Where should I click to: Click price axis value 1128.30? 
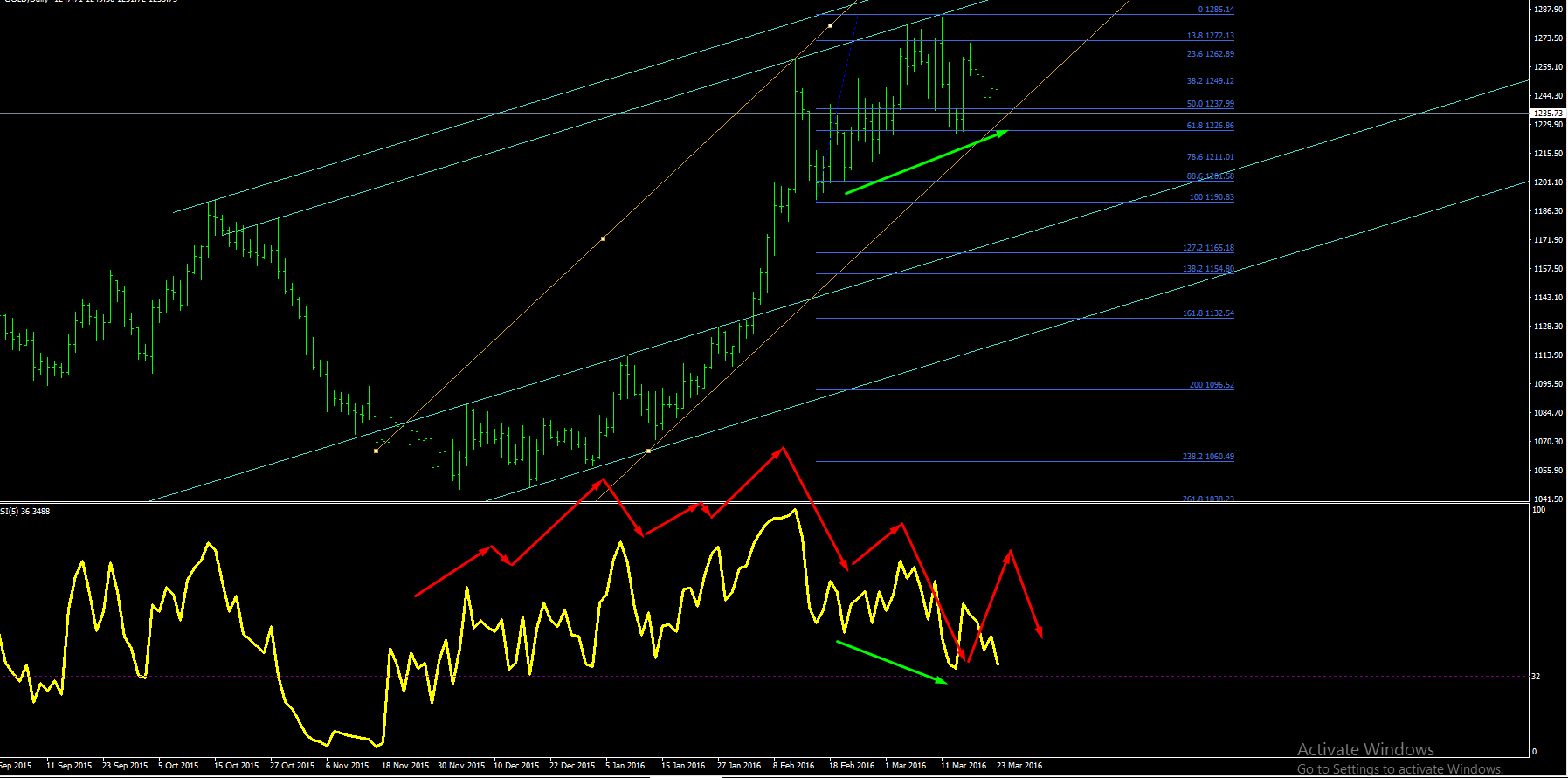click(x=1549, y=327)
